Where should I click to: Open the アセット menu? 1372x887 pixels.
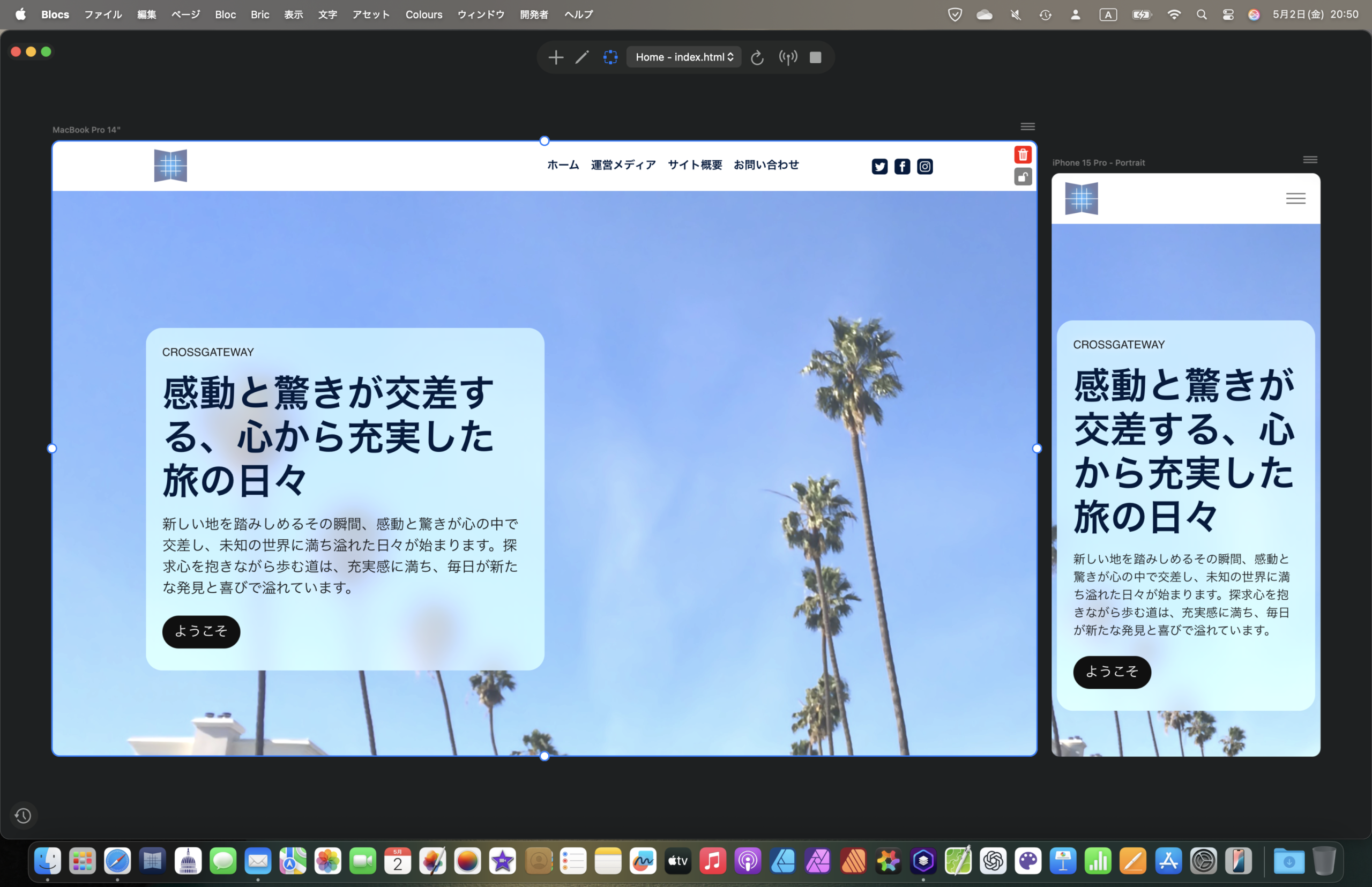click(x=371, y=14)
